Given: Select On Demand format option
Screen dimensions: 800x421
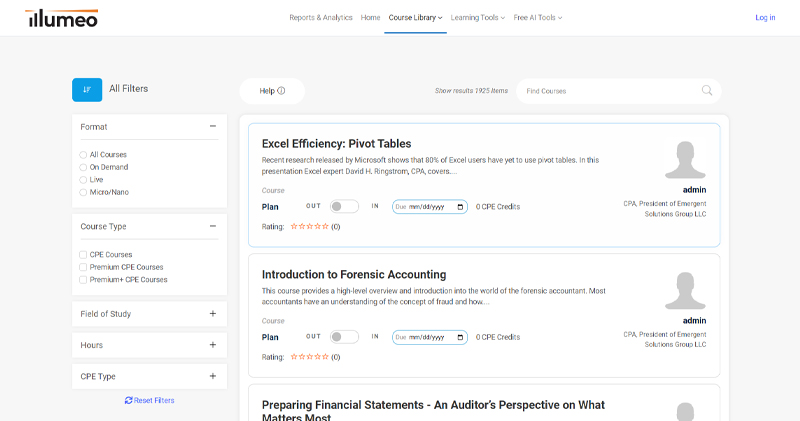Looking at the screenshot, I should click(x=83, y=167).
